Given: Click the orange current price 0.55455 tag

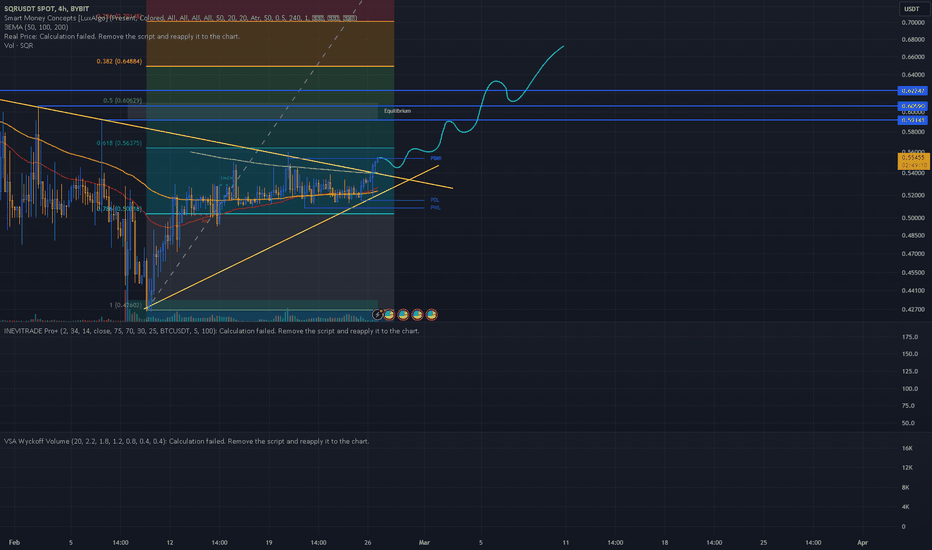Looking at the screenshot, I should (x=913, y=161).
